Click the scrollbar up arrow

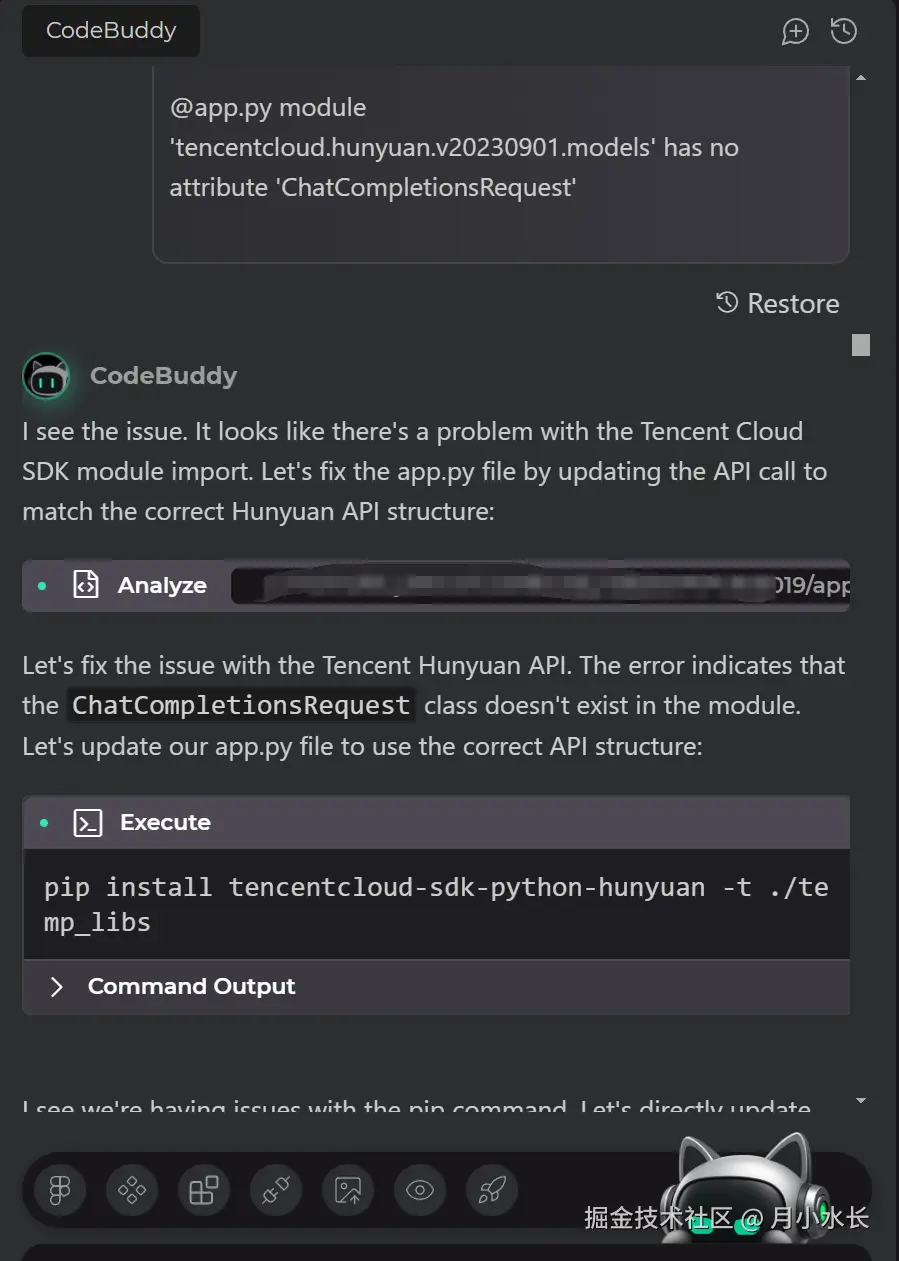(861, 77)
